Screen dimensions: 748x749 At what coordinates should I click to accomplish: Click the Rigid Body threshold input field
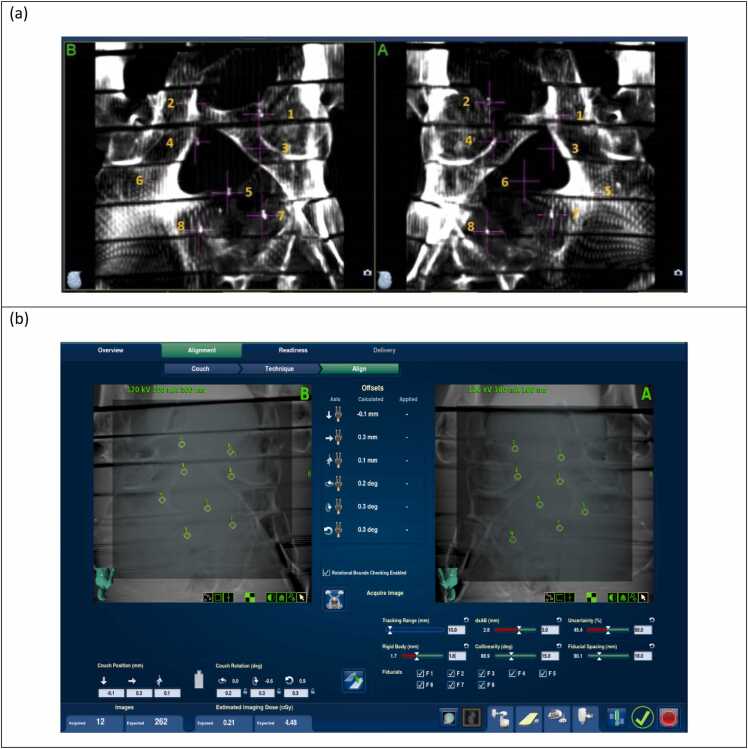(x=457, y=656)
